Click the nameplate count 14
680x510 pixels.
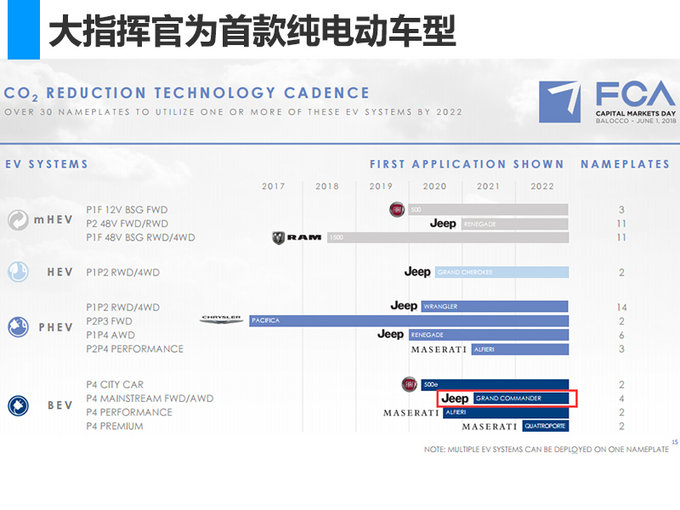(x=621, y=307)
